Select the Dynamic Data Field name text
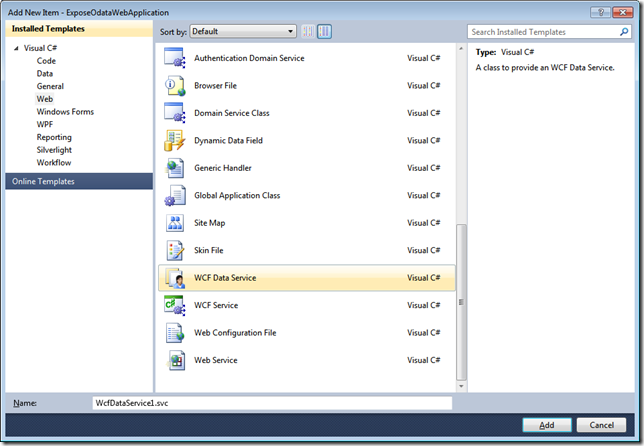 pyautogui.click(x=228, y=140)
